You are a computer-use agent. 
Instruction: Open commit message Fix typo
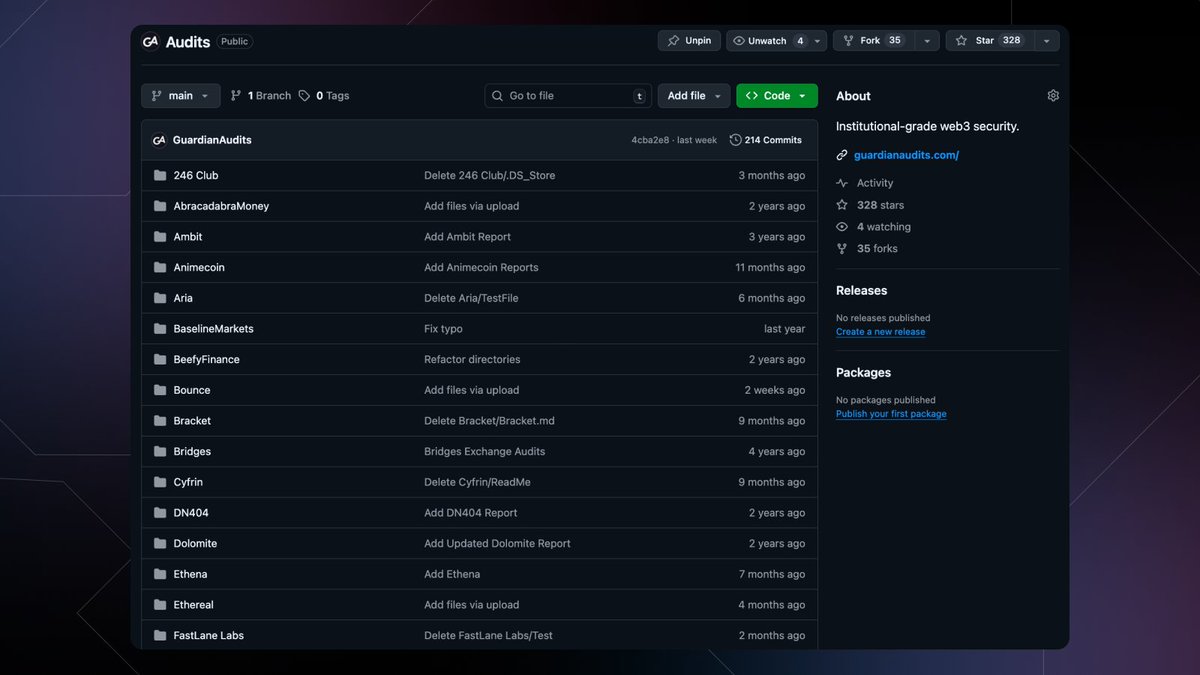(443, 329)
